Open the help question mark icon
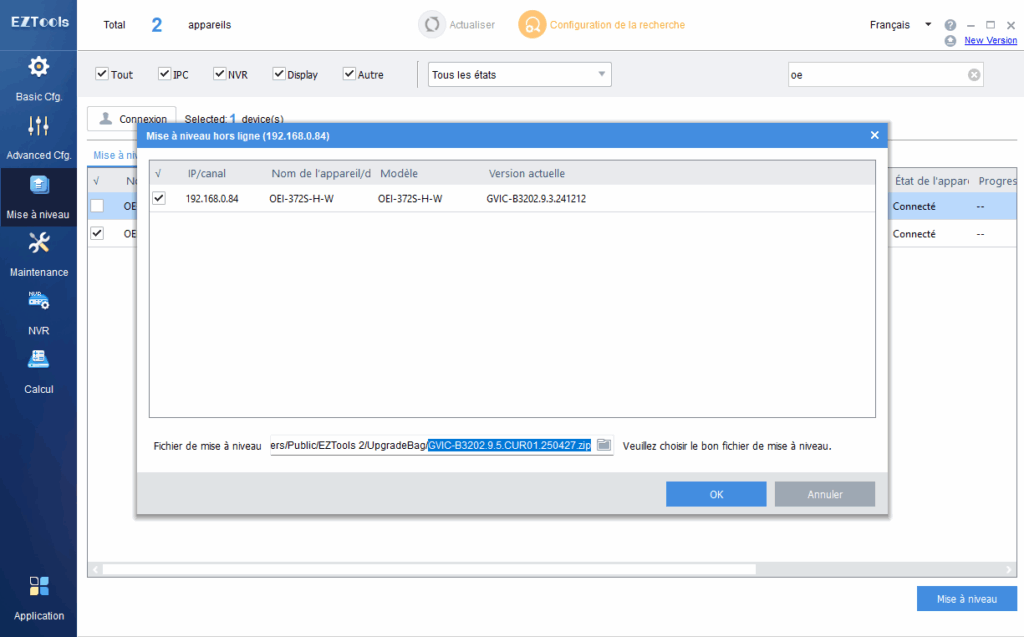 pyautogui.click(x=950, y=25)
